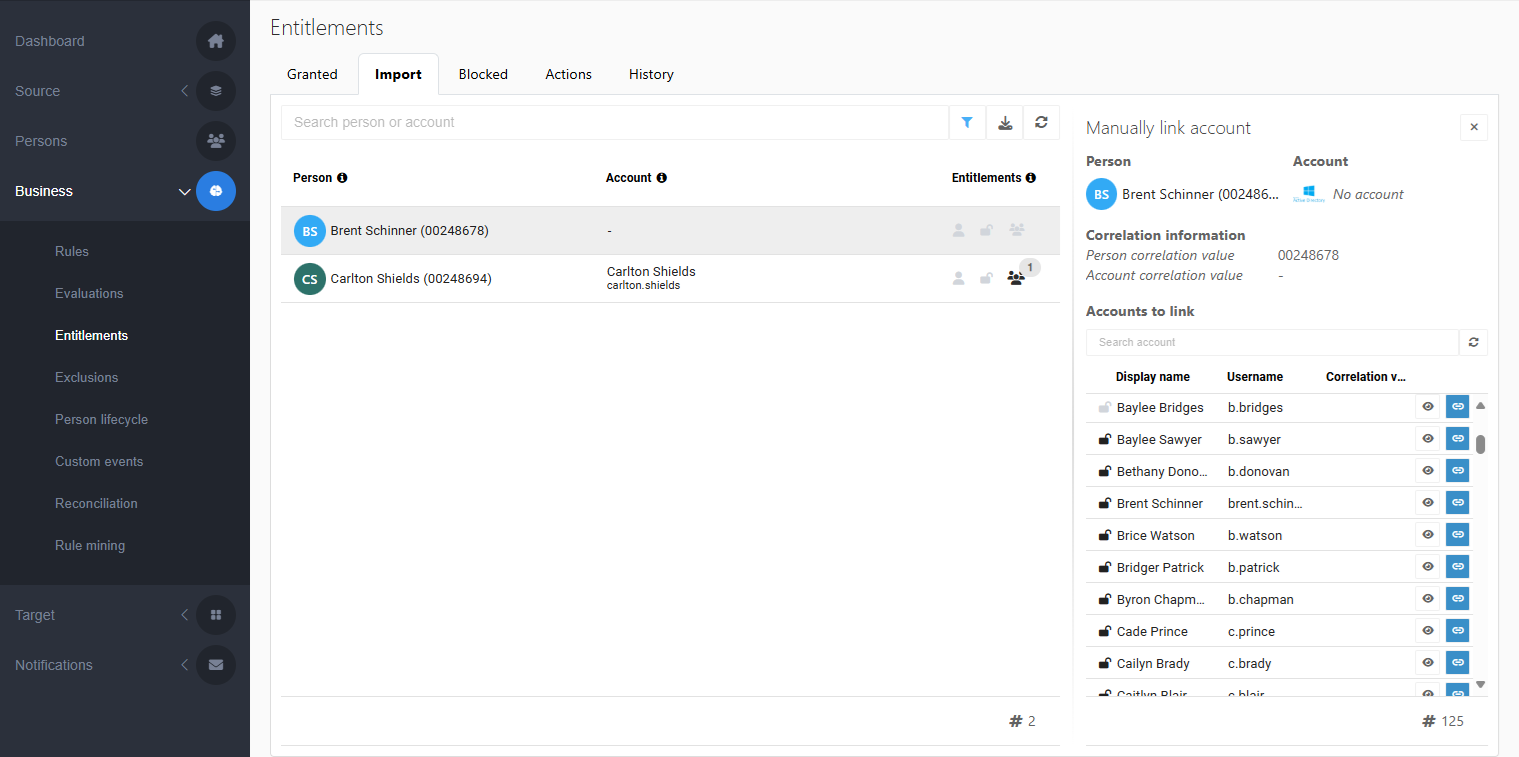Refresh the accounts to link list
Screen dimensions: 1519x757
coord(1473,342)
